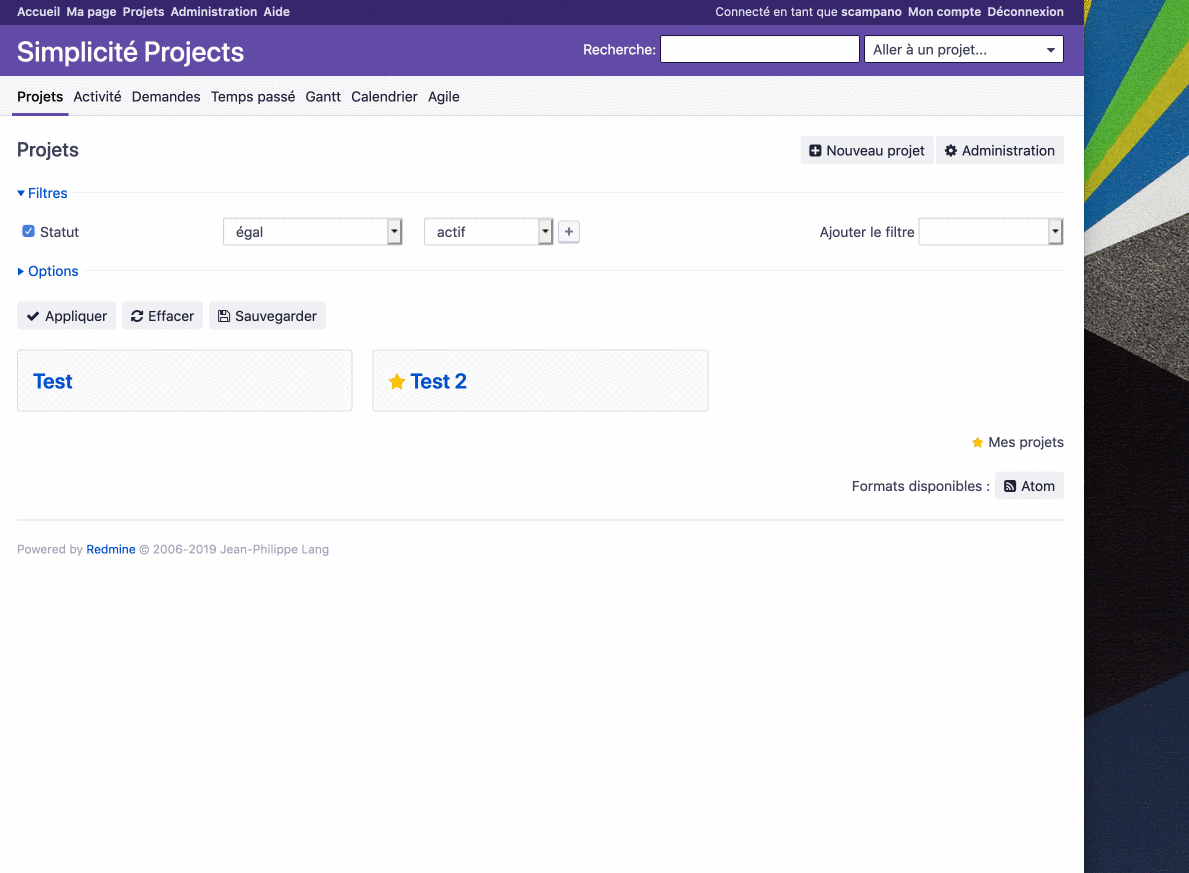Toggle the Mes projets star legend
This screenshot has height=873, width=1189.
pyautogui.click(x=975, y=441)
